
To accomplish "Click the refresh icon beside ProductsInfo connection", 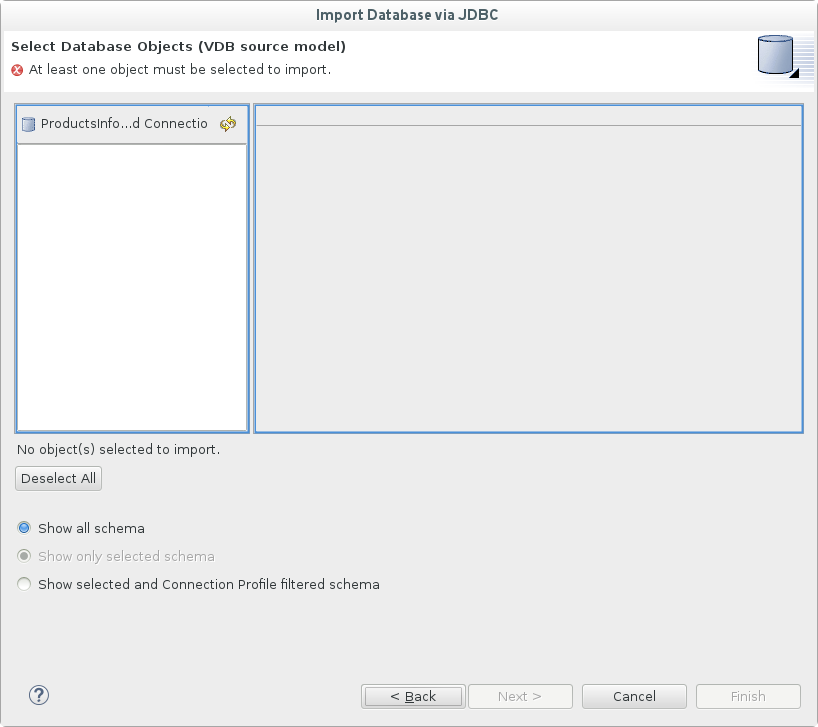I will [228, 124].
